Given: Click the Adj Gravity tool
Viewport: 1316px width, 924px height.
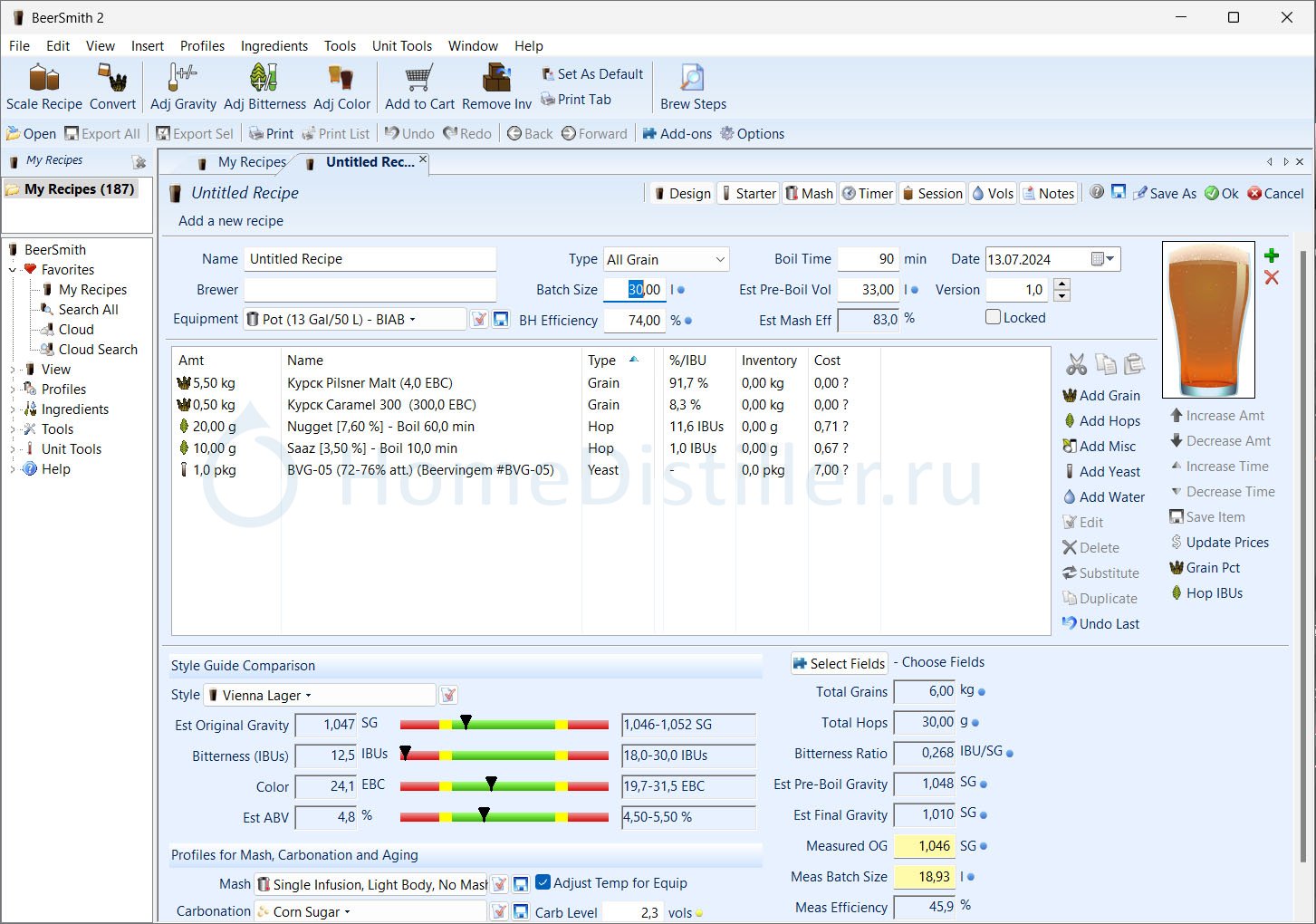Looking at the screenshot, I should [x=183, y=87].
